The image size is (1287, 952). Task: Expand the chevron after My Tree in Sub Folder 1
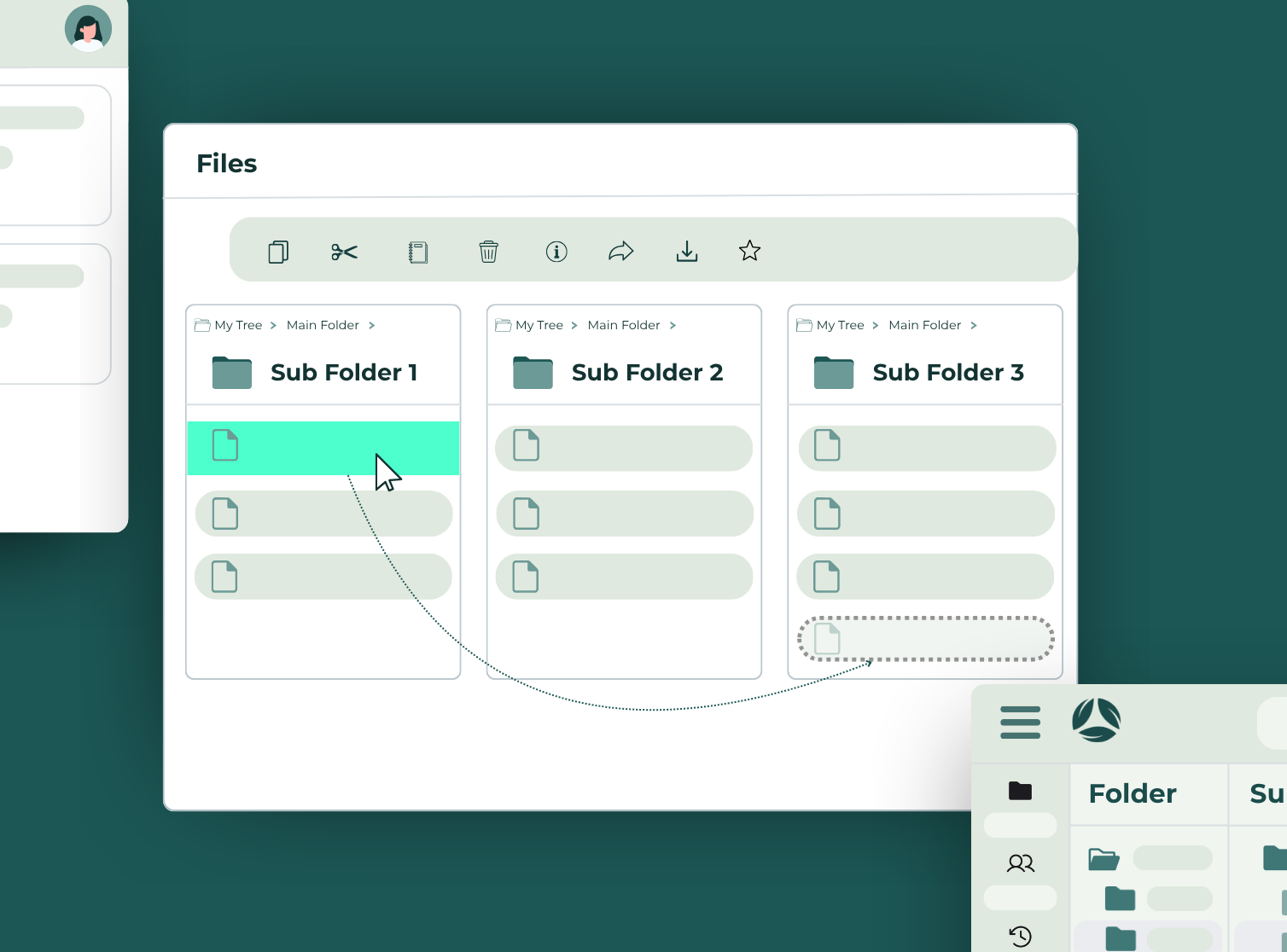[274, 325]
